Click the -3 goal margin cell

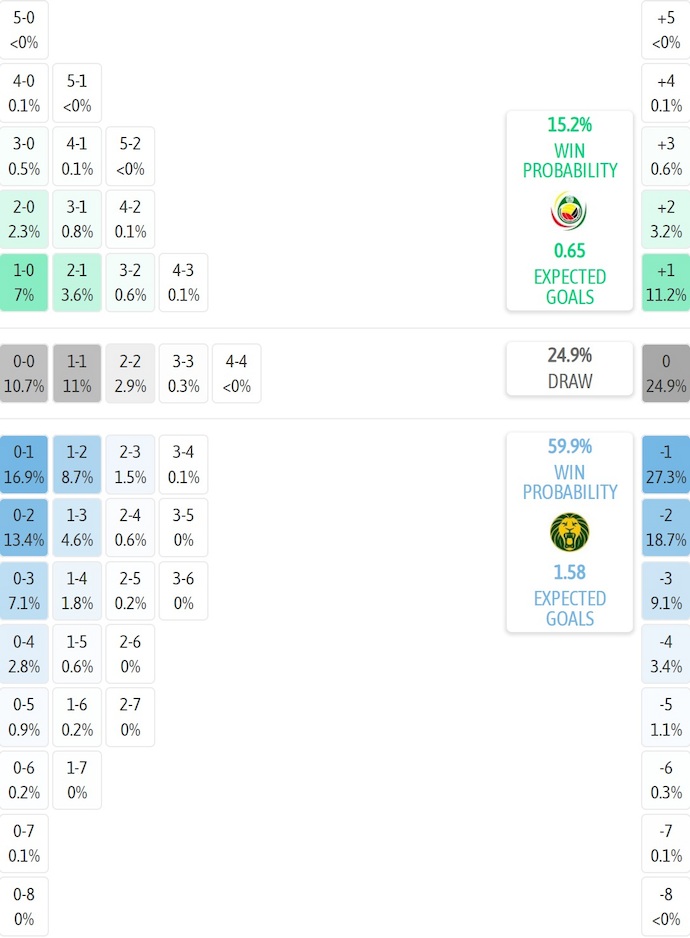[666, 591]
